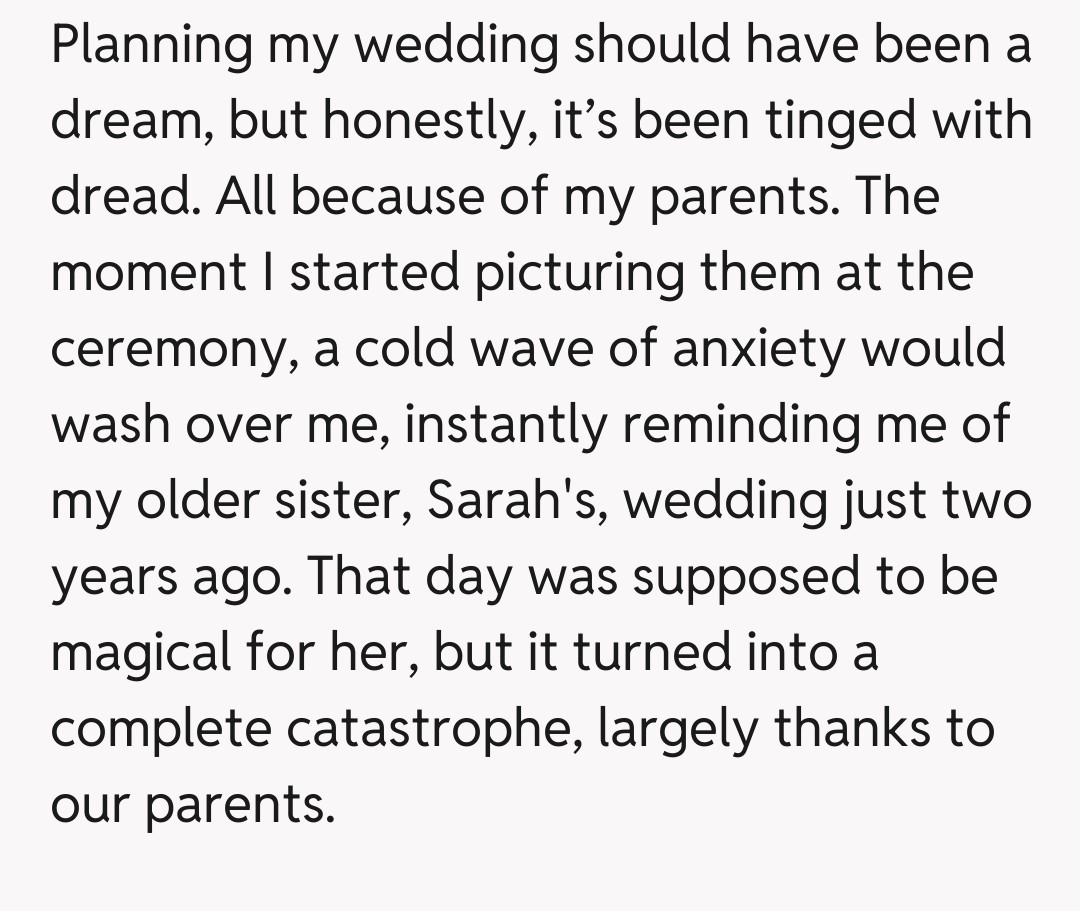Place cursor on the word "instantly"
The image size is (1080, 911).
(506, 425)
